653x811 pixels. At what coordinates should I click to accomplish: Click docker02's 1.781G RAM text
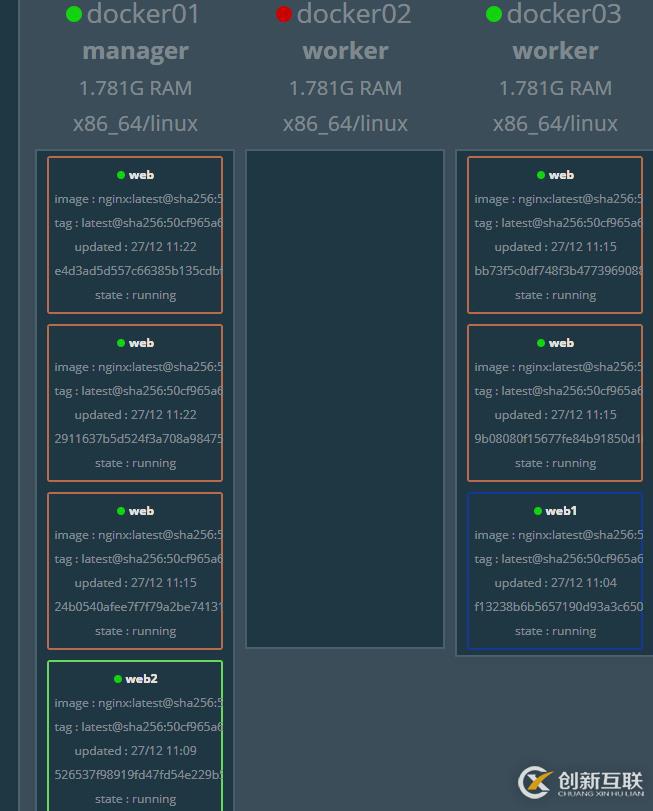pyautogui.click(x=345, y=88)
